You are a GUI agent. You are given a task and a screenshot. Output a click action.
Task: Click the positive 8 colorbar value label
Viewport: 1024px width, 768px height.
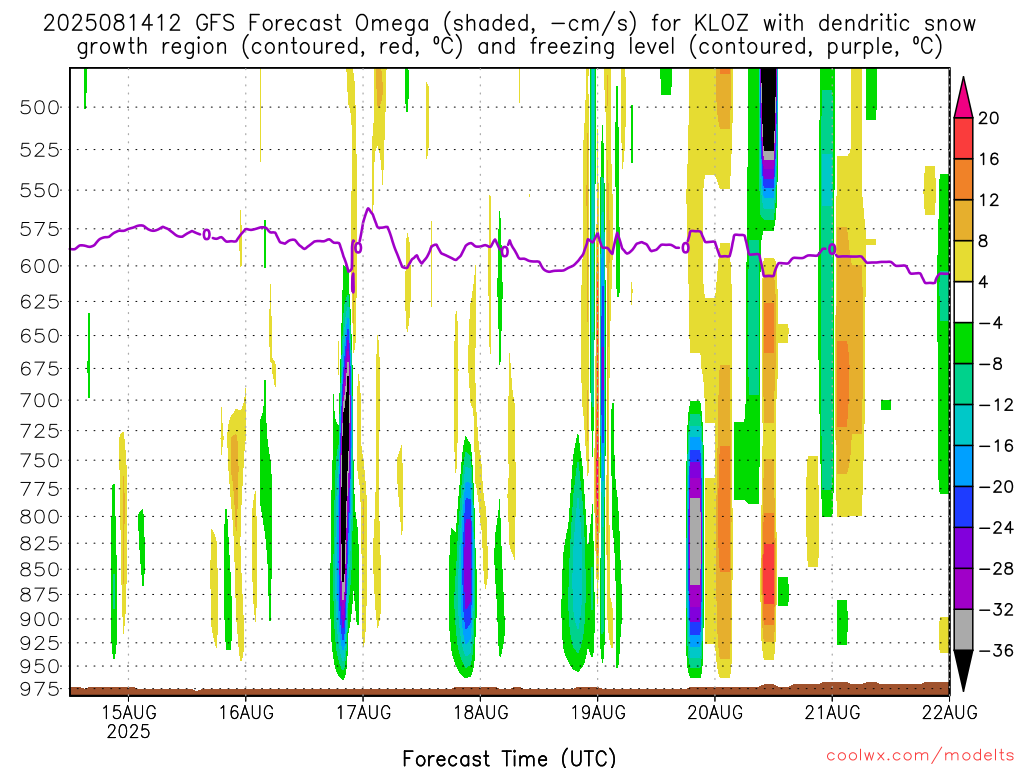pyautogui.click(x=984, y=241)
